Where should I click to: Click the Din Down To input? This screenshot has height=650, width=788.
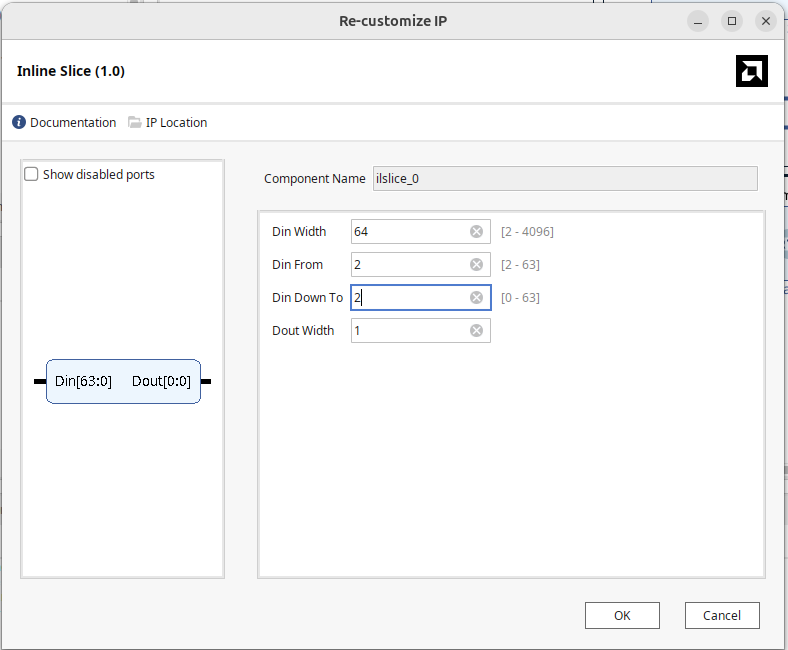[x=410, y=298]
